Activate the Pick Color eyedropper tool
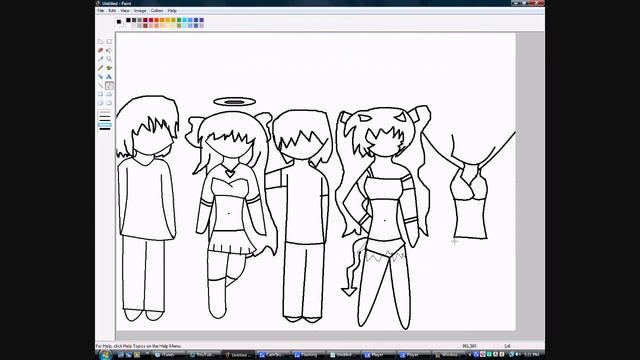This screenshot has height=360, width=640. click(x=100, y=59)
